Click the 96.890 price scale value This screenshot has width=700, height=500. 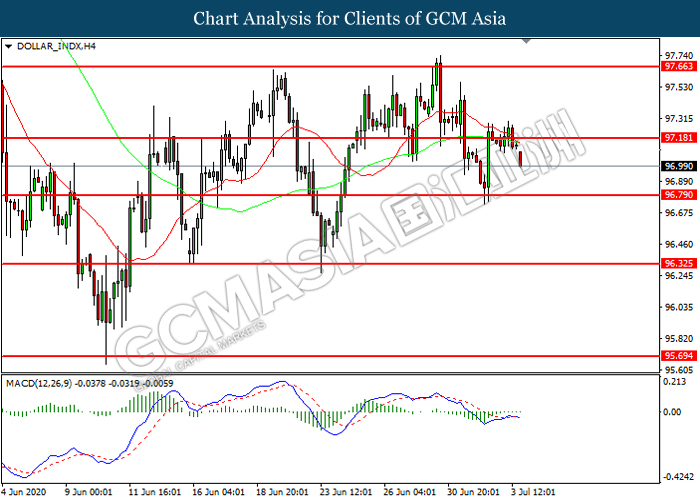679,182
